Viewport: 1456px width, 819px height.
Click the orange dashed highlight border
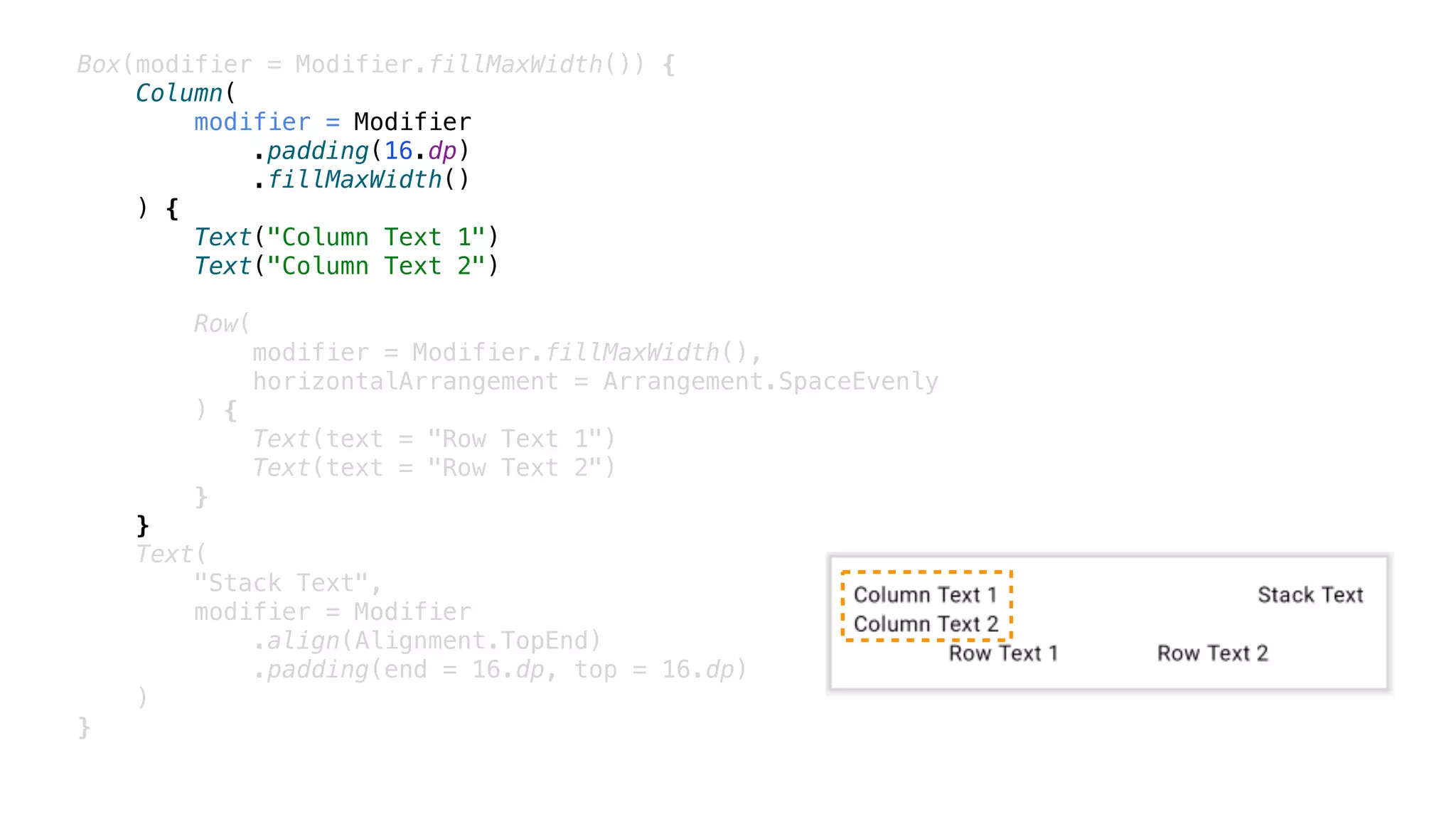tap(926, 572)
